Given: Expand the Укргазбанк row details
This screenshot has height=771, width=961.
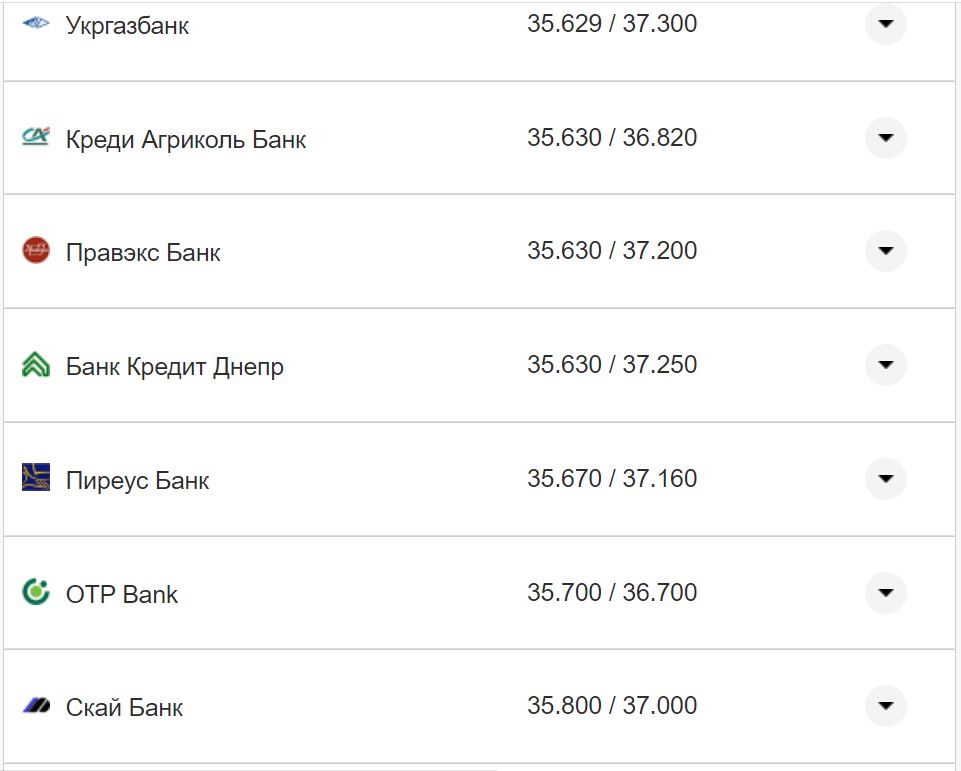Looking at the screenshot, I should pos(885,24).
